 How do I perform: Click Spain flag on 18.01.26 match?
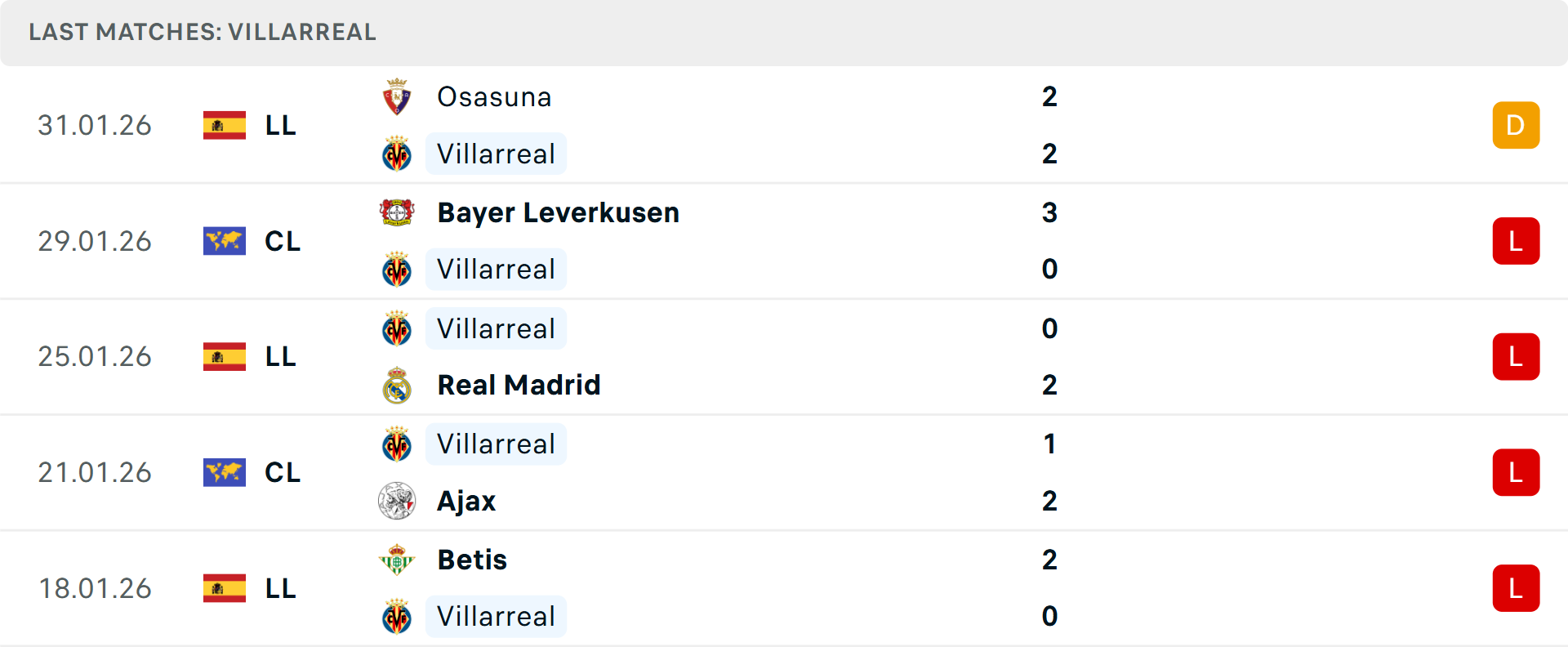pos(225,588)
